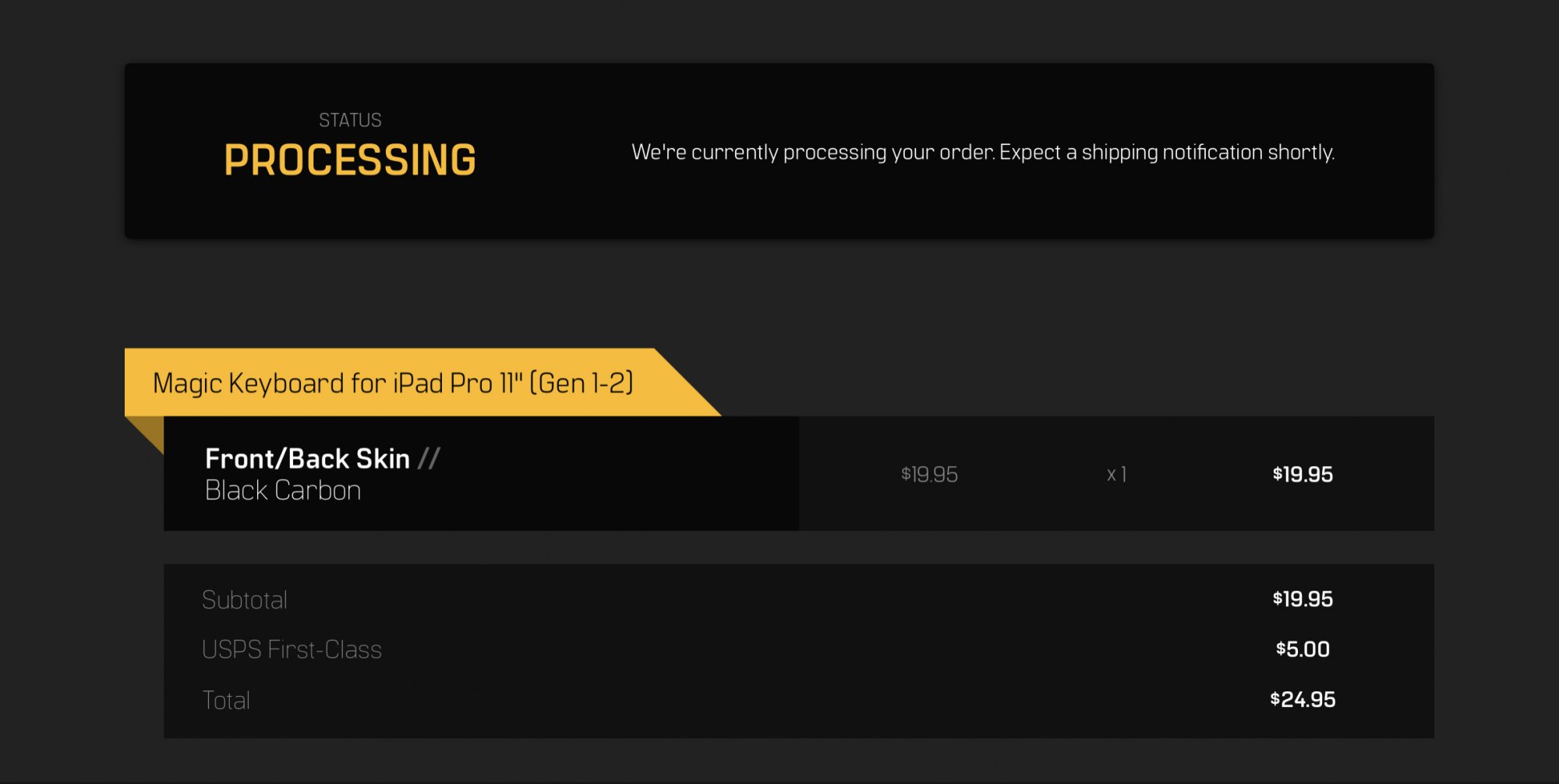Click the USPS First-Class shipping label

coord(292,650)
